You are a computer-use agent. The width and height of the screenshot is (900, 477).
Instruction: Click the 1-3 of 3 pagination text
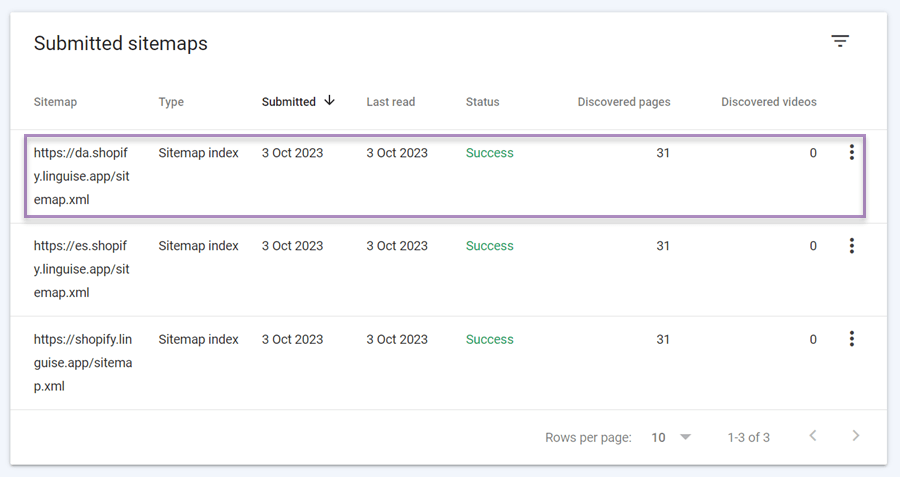click(x=748, y=437)
